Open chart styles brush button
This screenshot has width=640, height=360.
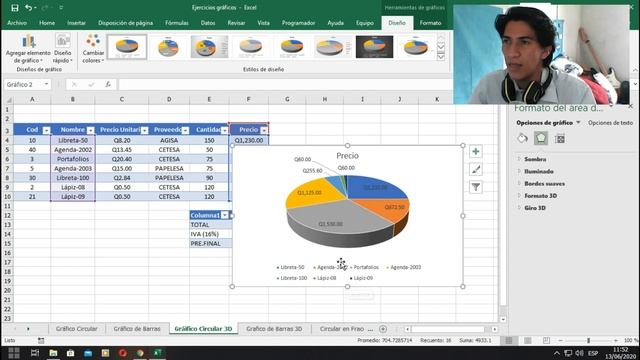476,169
